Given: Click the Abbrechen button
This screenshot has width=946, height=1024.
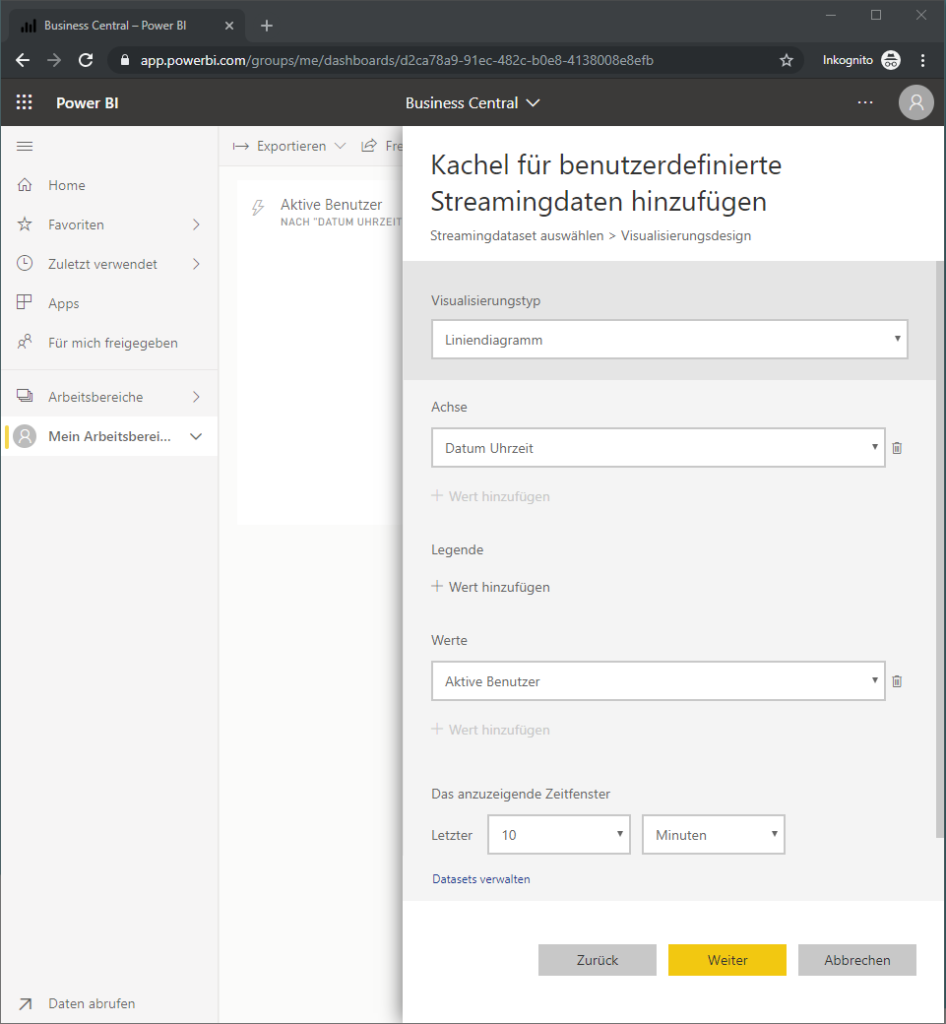Looking at the screenshot, I should (x=857, y=960).
